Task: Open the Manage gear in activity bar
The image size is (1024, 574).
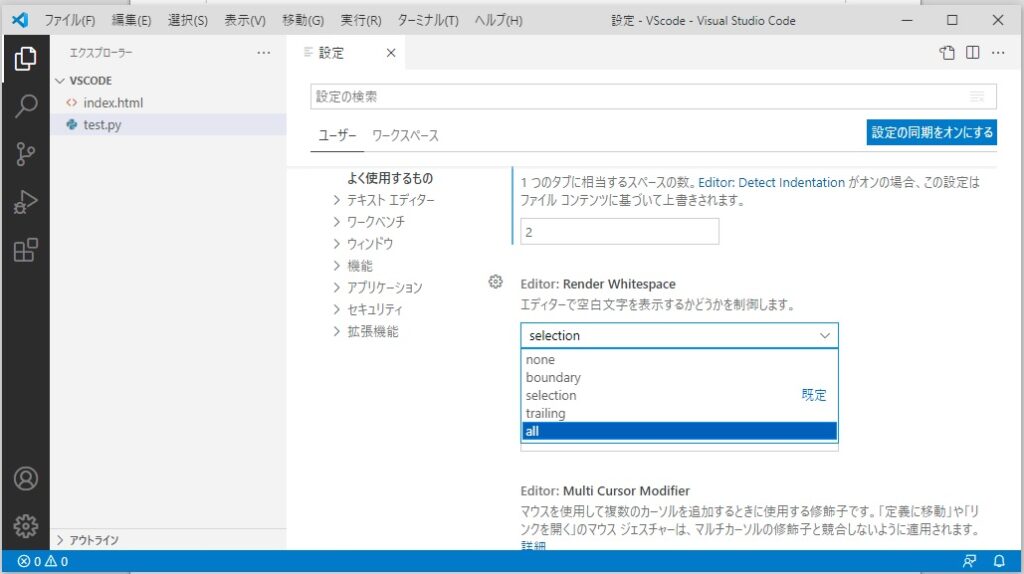Action: (25, 526)
